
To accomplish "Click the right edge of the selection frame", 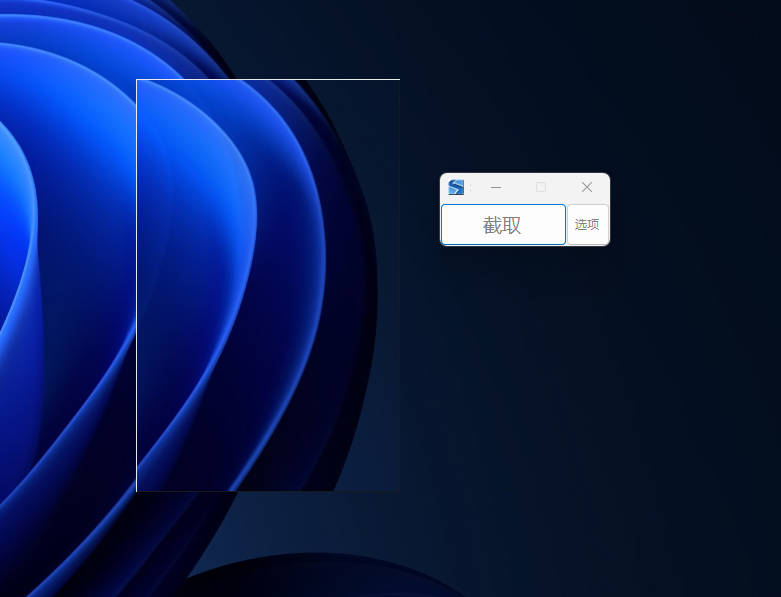I will (399, 285).
